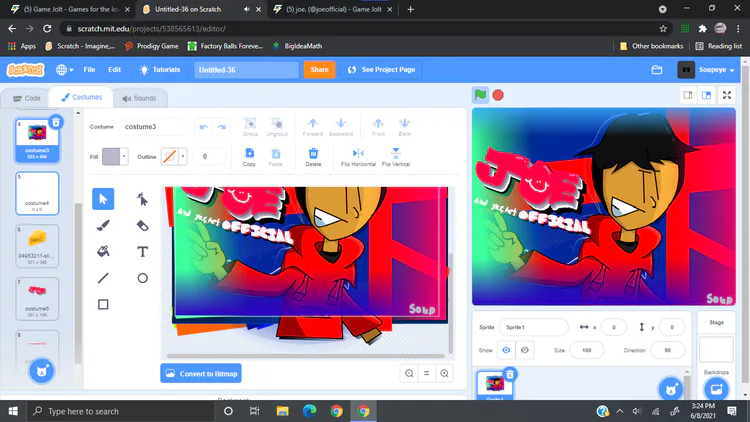Open the Fill color dropdown
Viewport: 750px width, 422px height.
coord(124,156)
